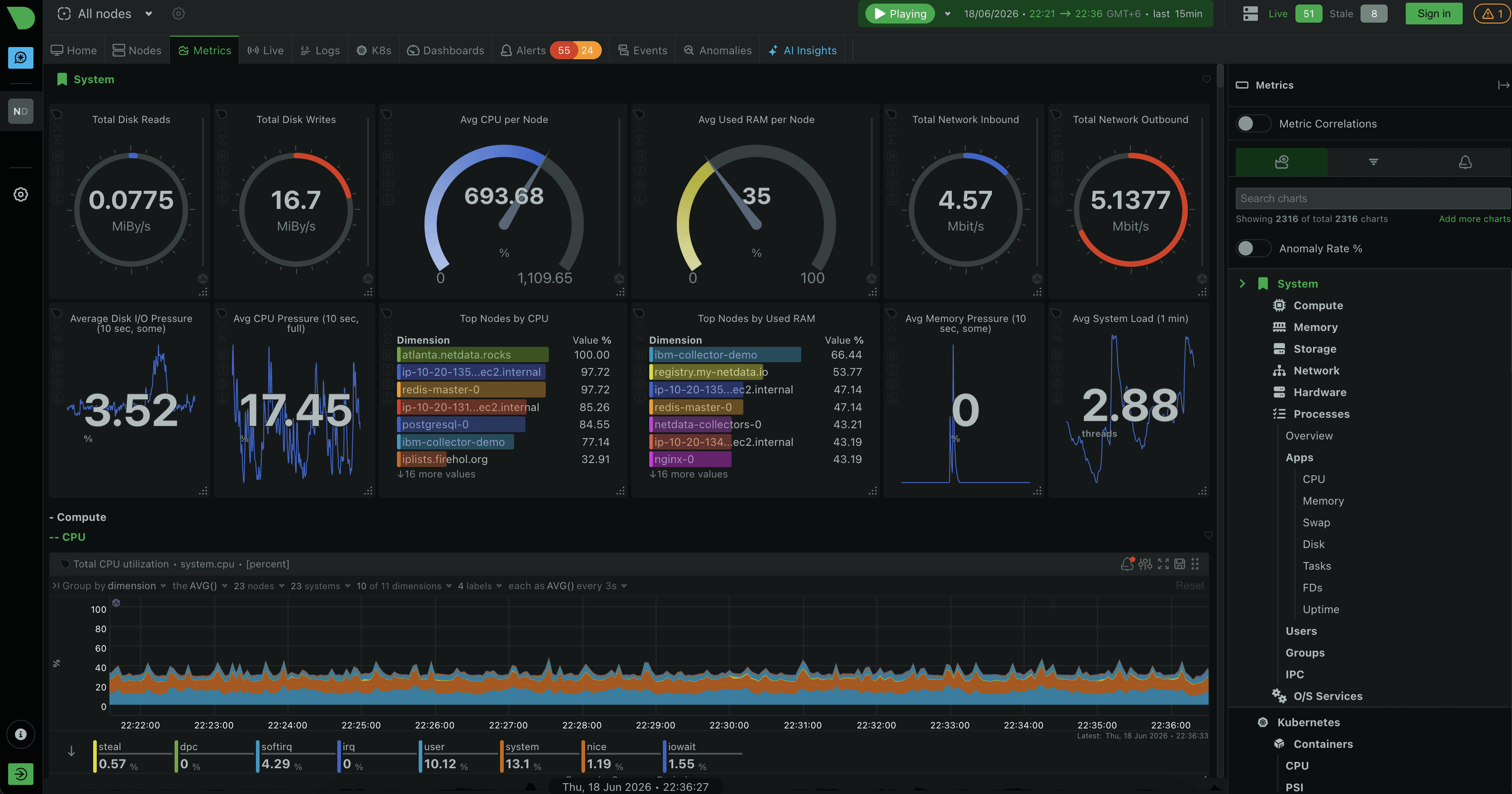Viewport: 1512px width, 794px height.
Task: Click the green sign-in arrow icon
Action: tap(20, 774)
